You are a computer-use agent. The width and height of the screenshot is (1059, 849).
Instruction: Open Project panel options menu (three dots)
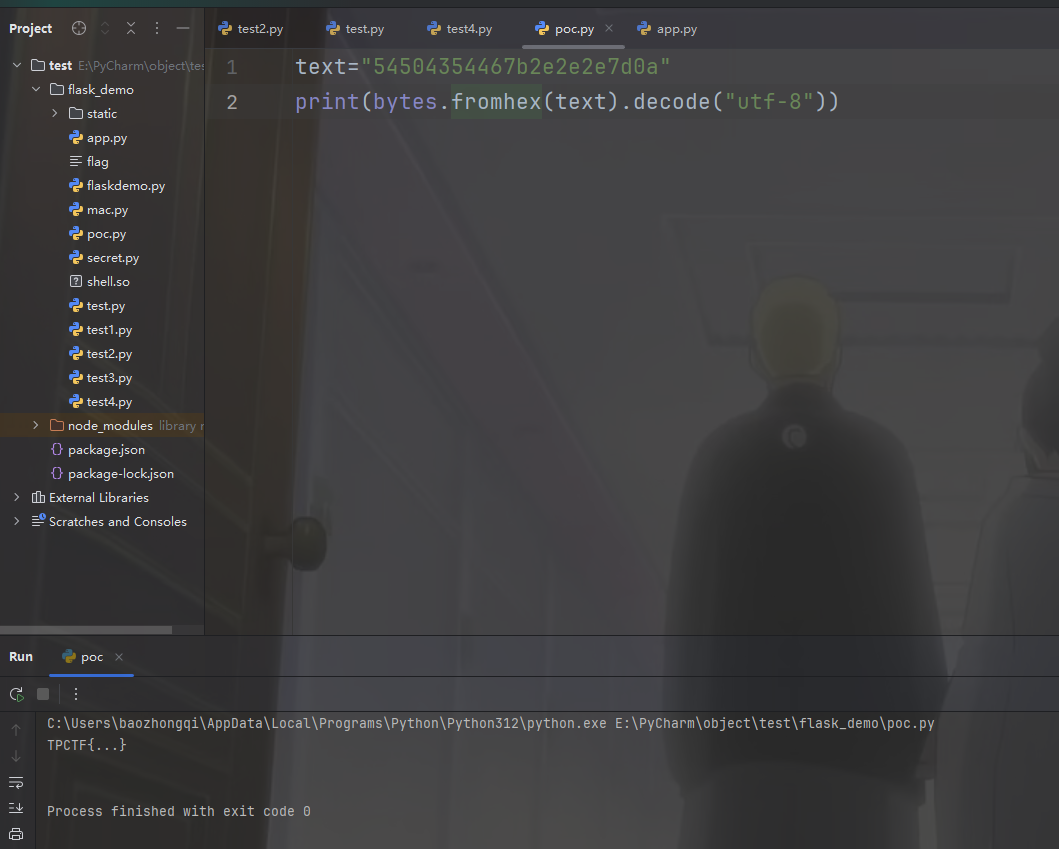157,28
